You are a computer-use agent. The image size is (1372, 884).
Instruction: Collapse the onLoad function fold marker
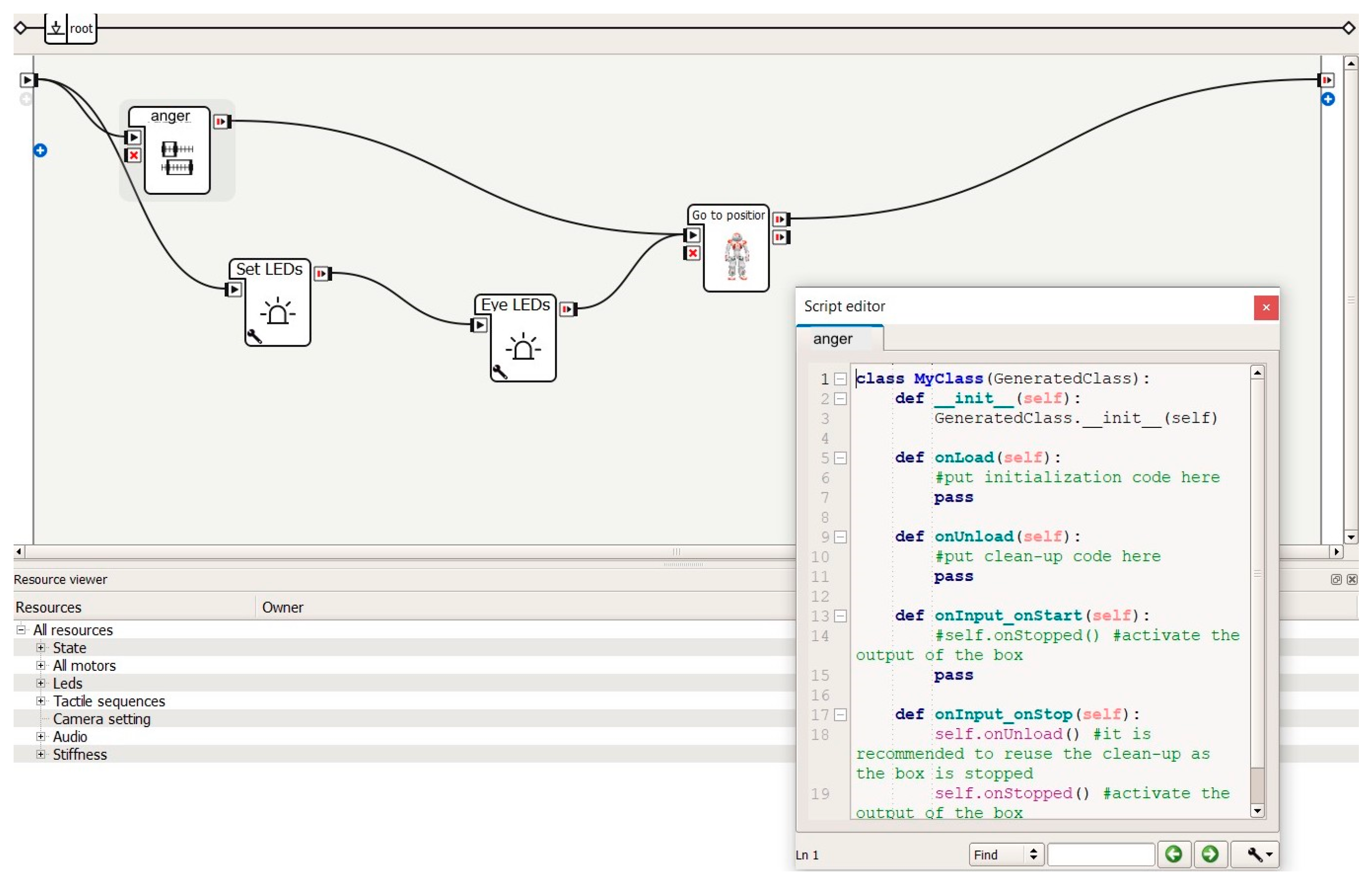841,459
